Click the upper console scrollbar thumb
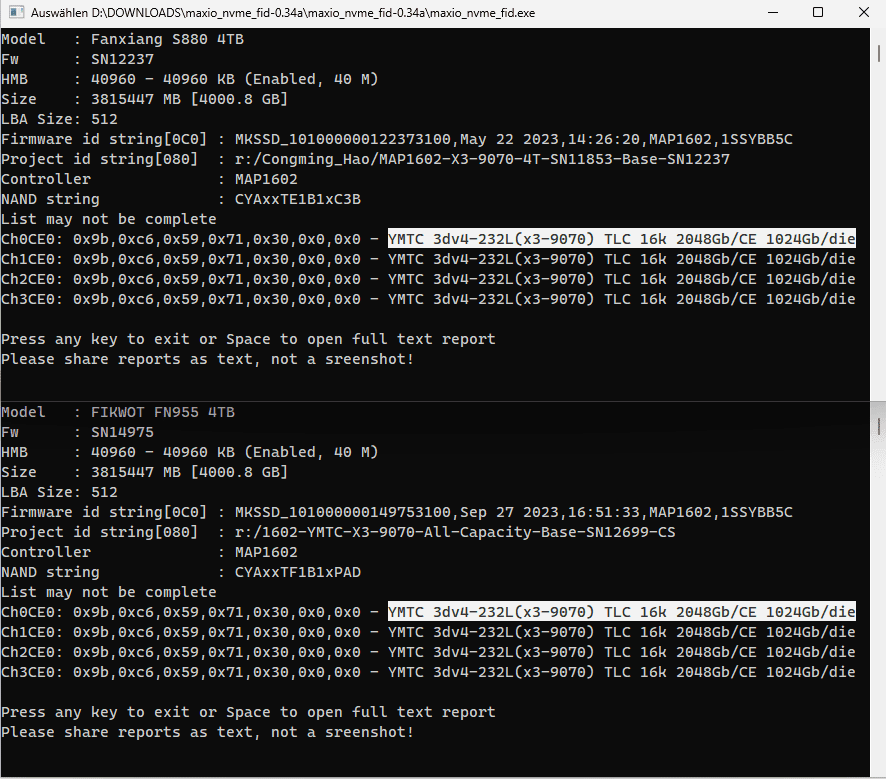 click(879, 53)
